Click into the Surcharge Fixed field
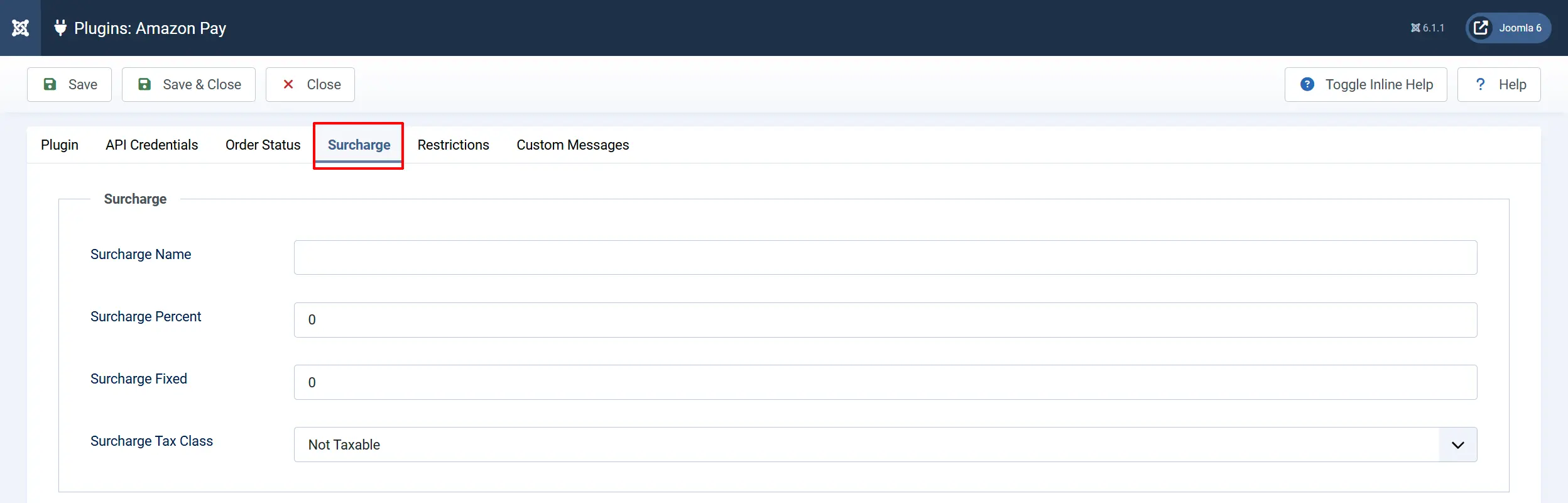The image size is (1568, 503). coord(886,382)
